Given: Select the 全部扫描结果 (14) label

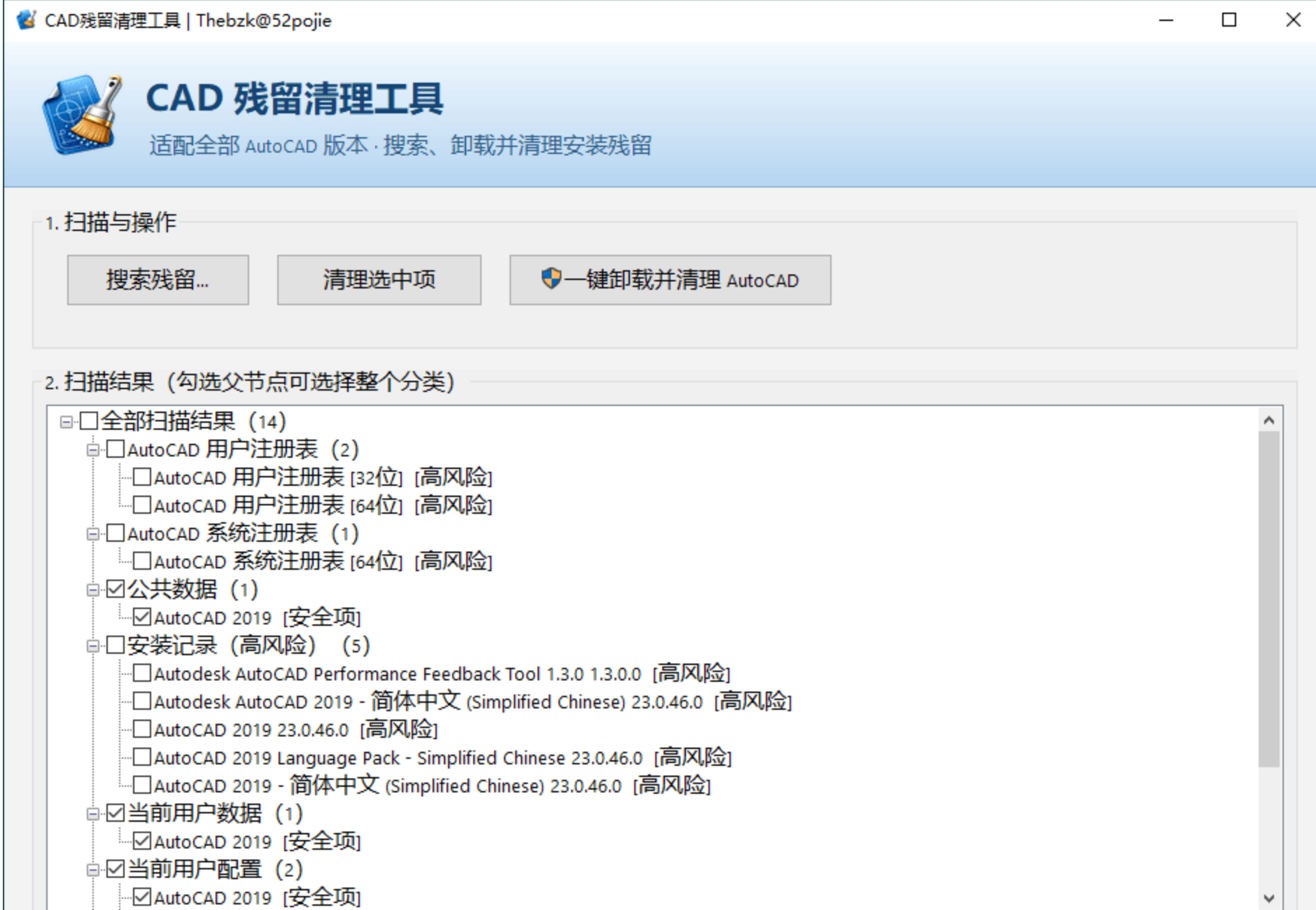Looking at the screenshot, I should (x=194, y=421).
